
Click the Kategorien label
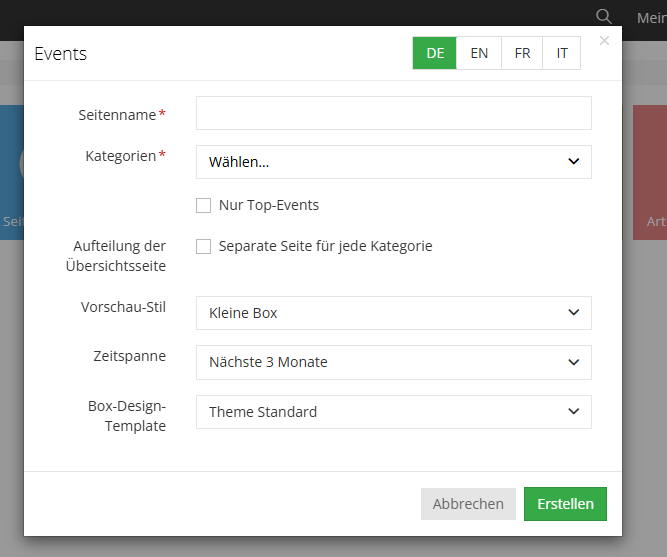pos(121,156)
